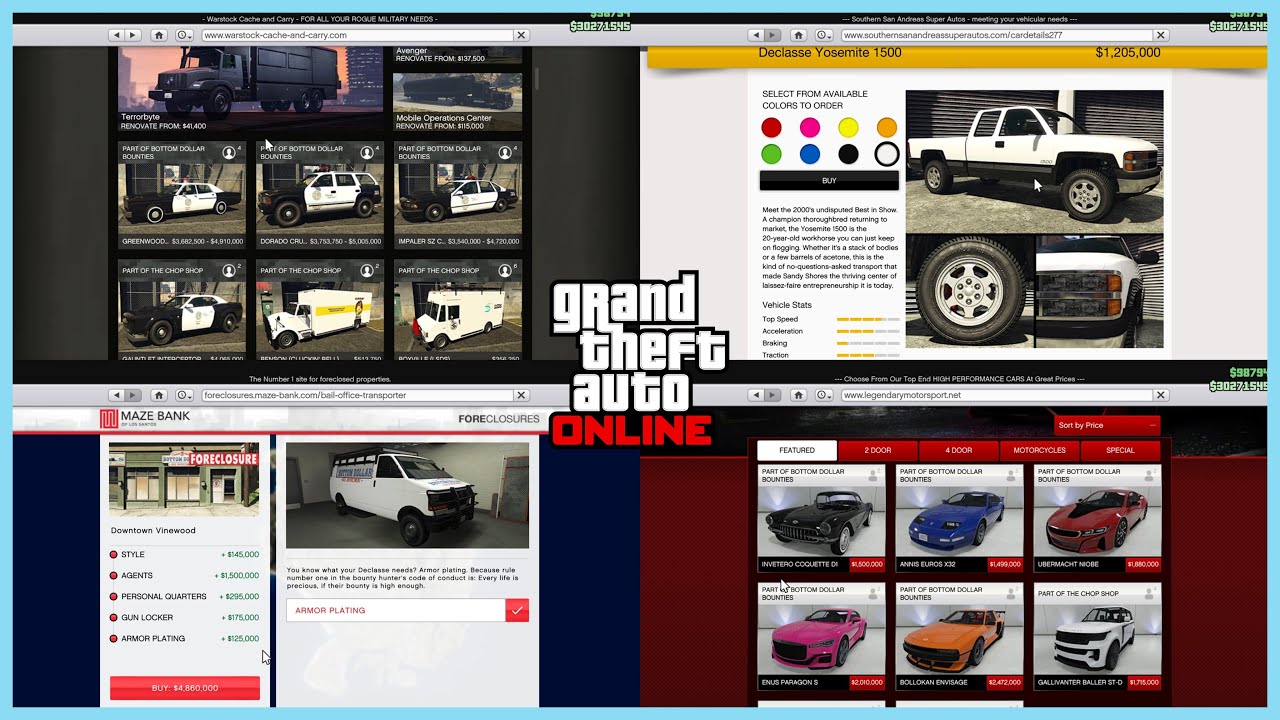Close the Legendary Motorsport browser
The height and width of the screenshot is (720, 1280).
coord(1161,395)
